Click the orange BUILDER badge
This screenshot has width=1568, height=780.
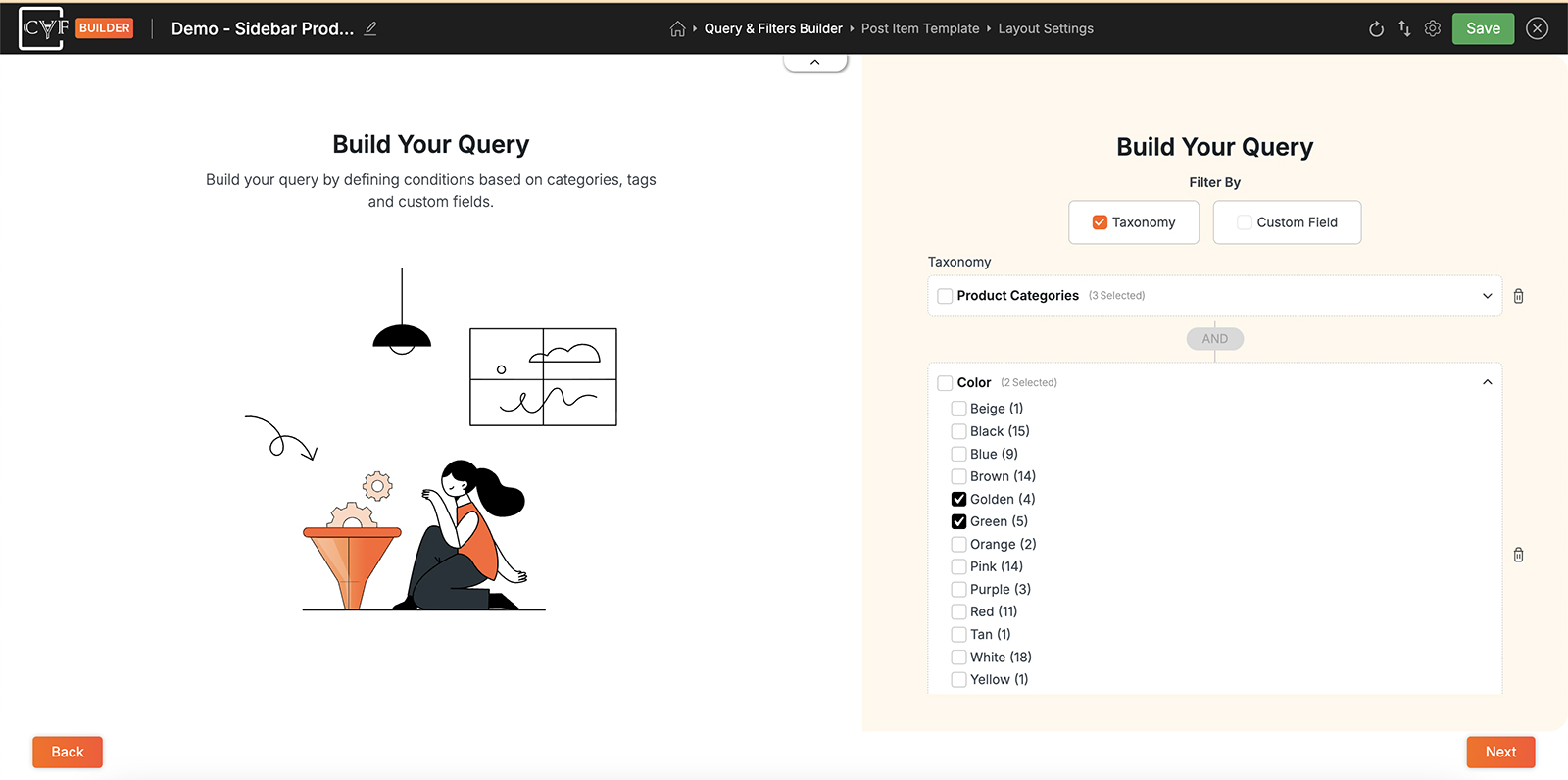[105, 28]
